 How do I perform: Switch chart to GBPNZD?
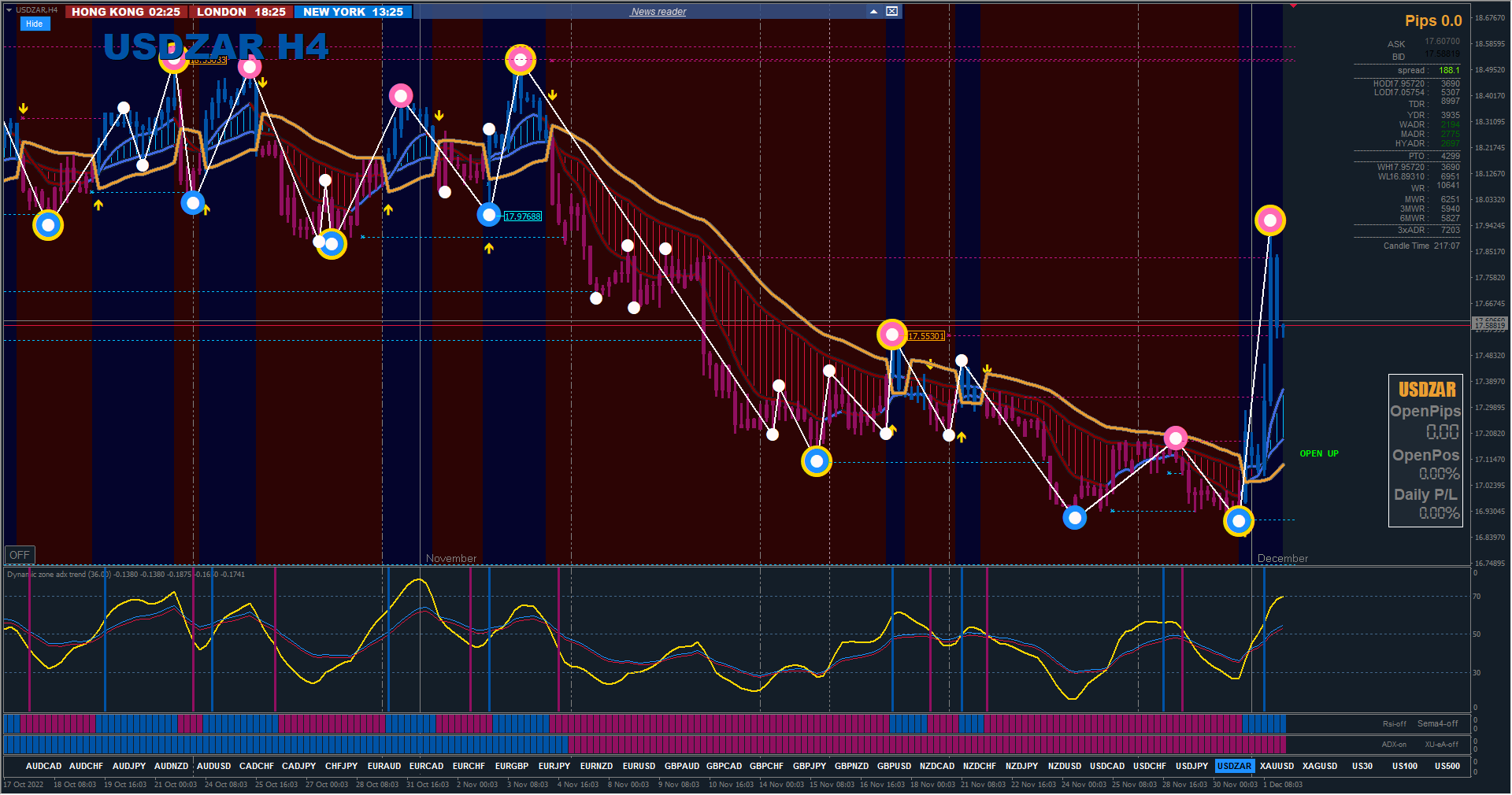[x=851, y=766]
